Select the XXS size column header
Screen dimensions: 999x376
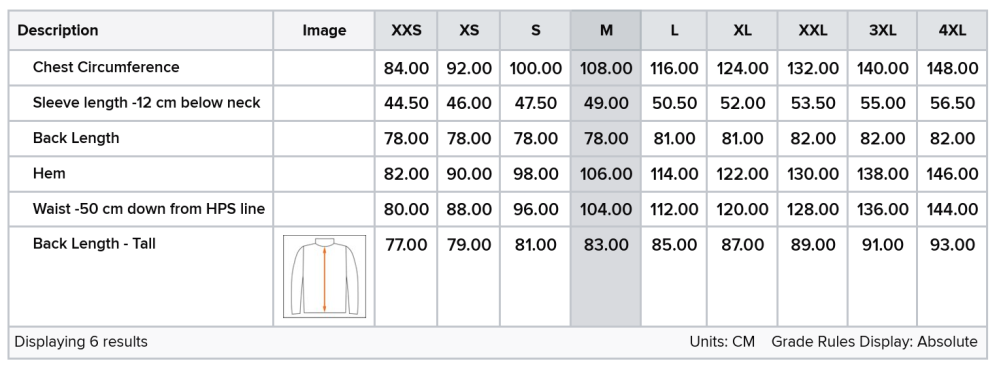point(406,31)
